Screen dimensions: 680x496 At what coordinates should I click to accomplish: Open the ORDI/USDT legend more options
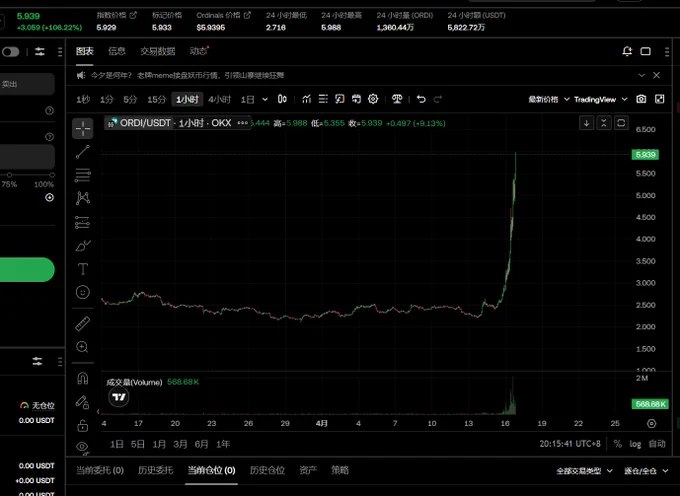[x=243, y=123]
